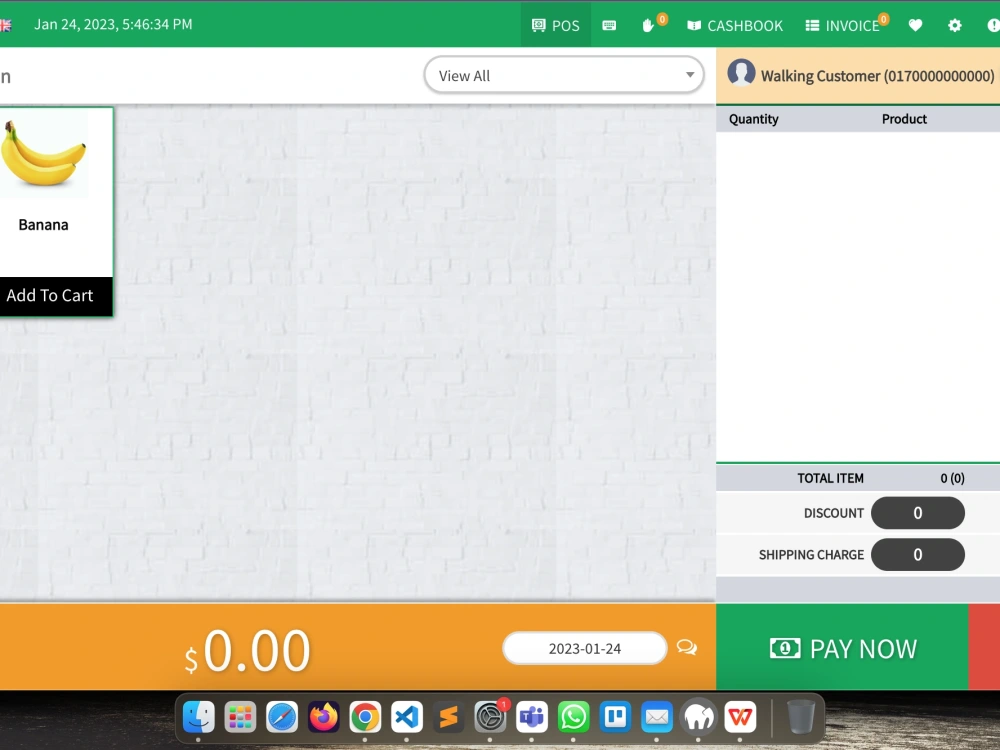
Task: Open WPS Office from the dock
Action: pos(740,717)
